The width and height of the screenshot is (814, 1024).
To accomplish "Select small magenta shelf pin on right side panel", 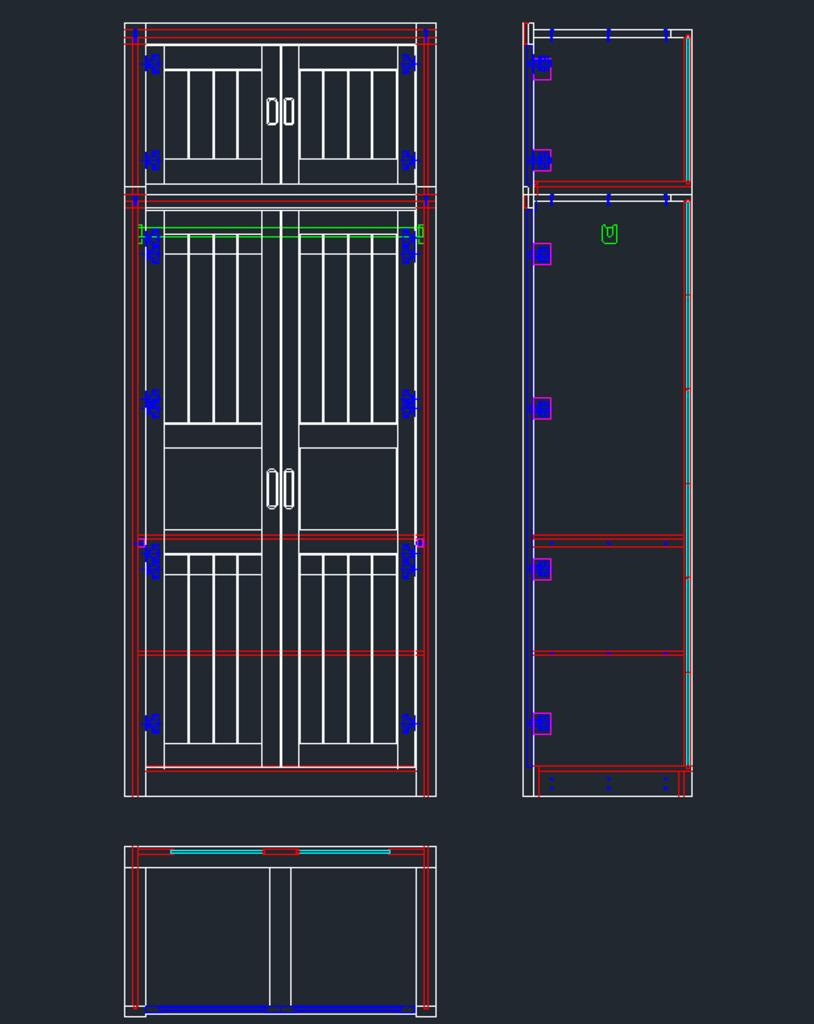I will [x=419, y=542].
